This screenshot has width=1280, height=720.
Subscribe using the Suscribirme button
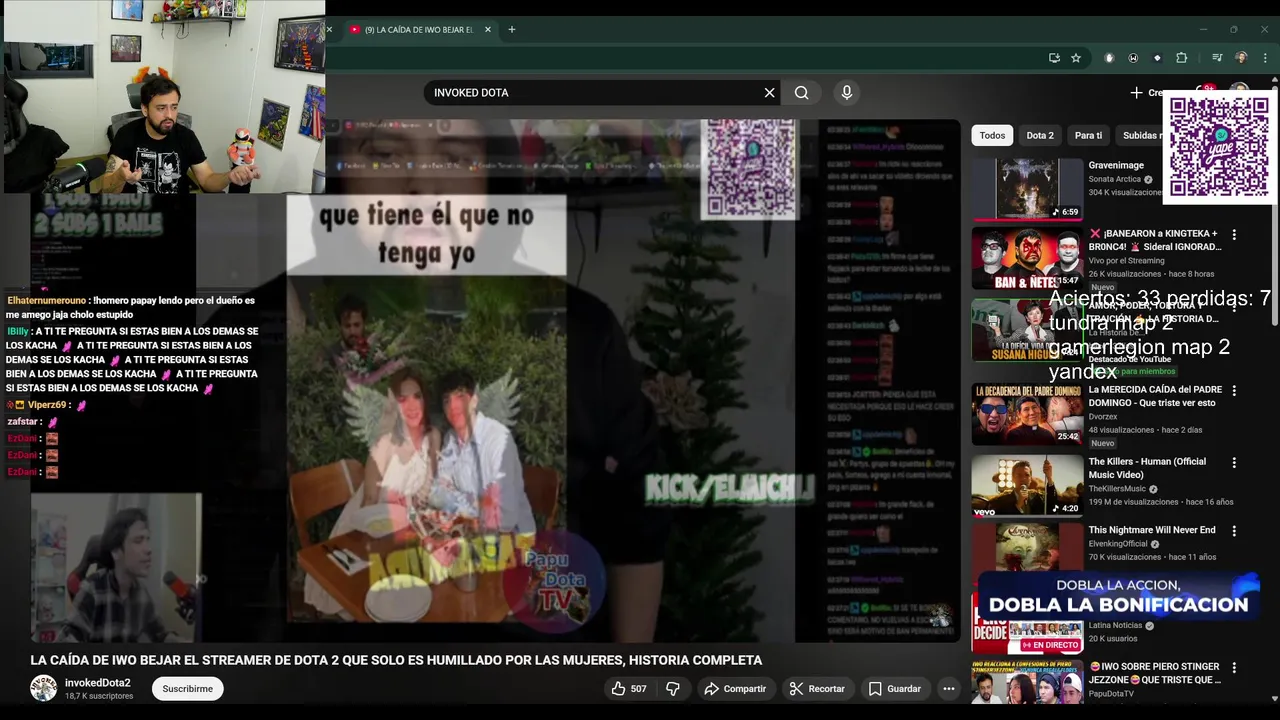coord(187,688)
